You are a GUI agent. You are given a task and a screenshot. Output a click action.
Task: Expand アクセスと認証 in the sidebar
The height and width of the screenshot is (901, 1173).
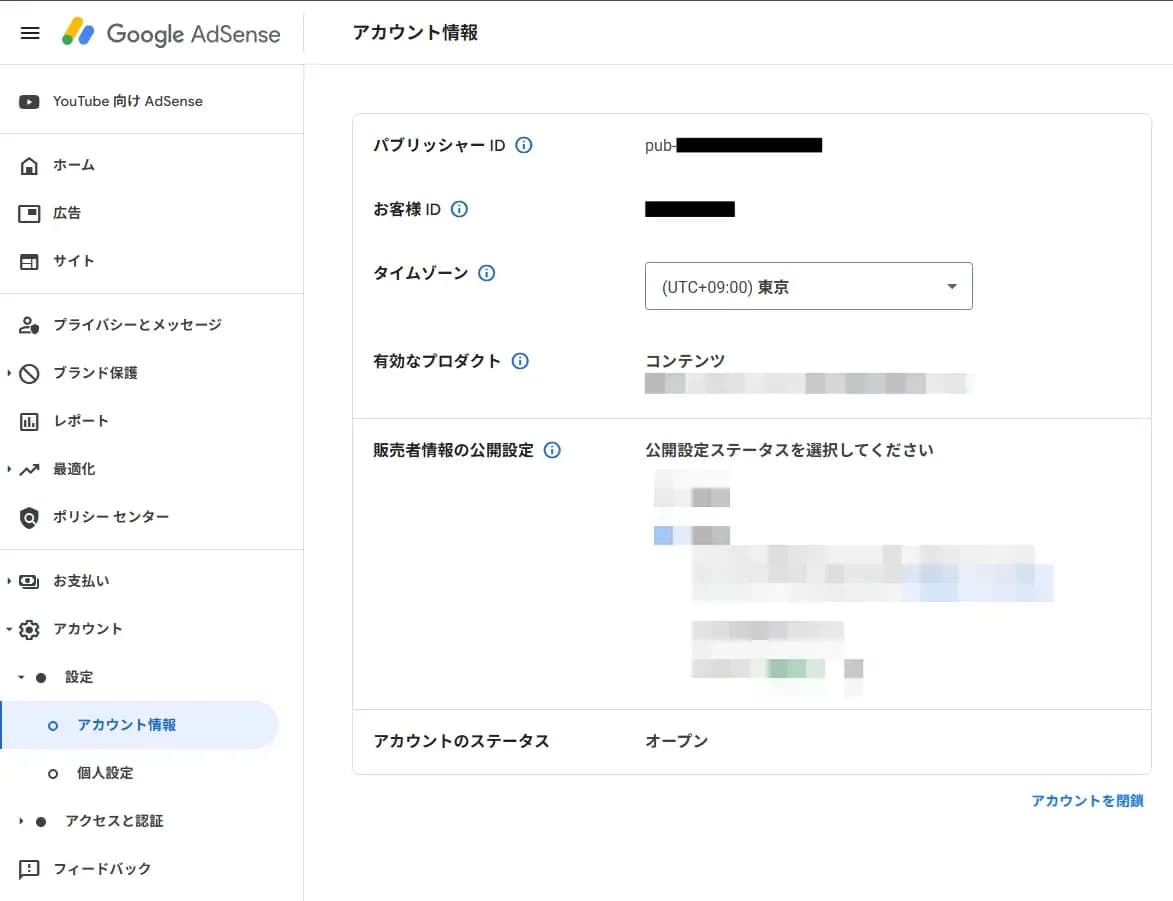tap(117, 821)
